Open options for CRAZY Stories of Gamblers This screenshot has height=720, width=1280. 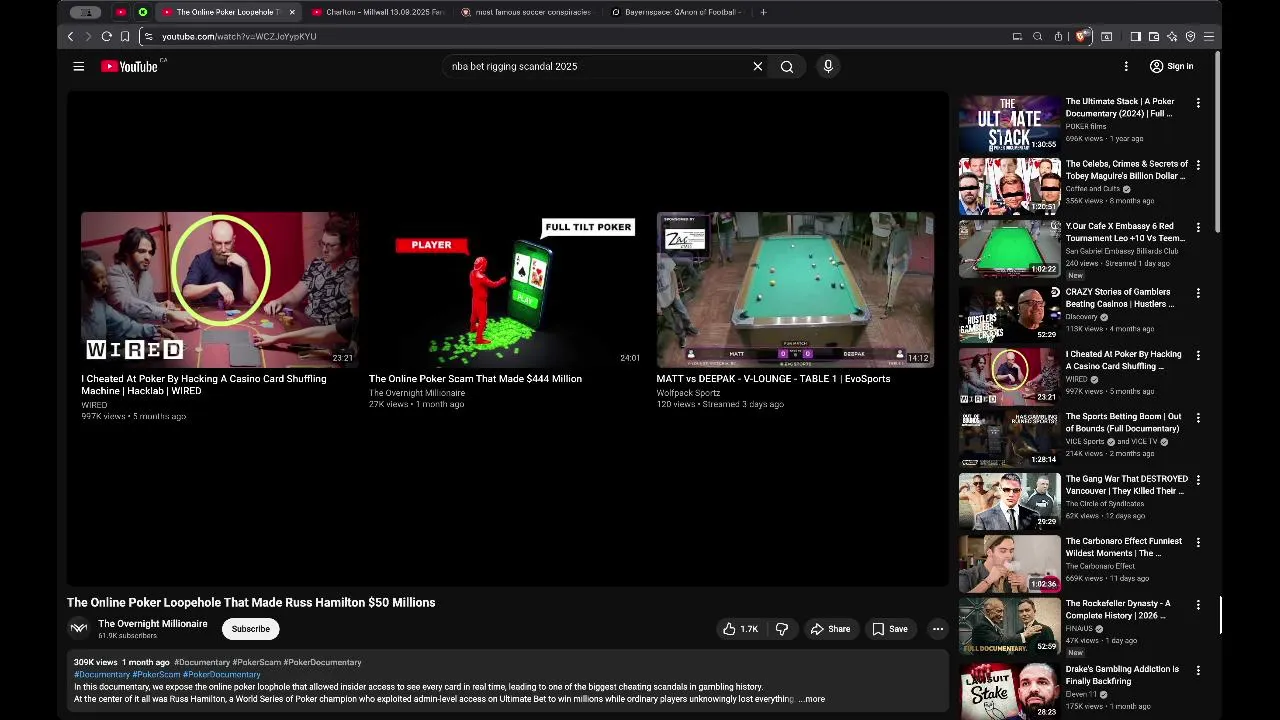point(1198,293)
